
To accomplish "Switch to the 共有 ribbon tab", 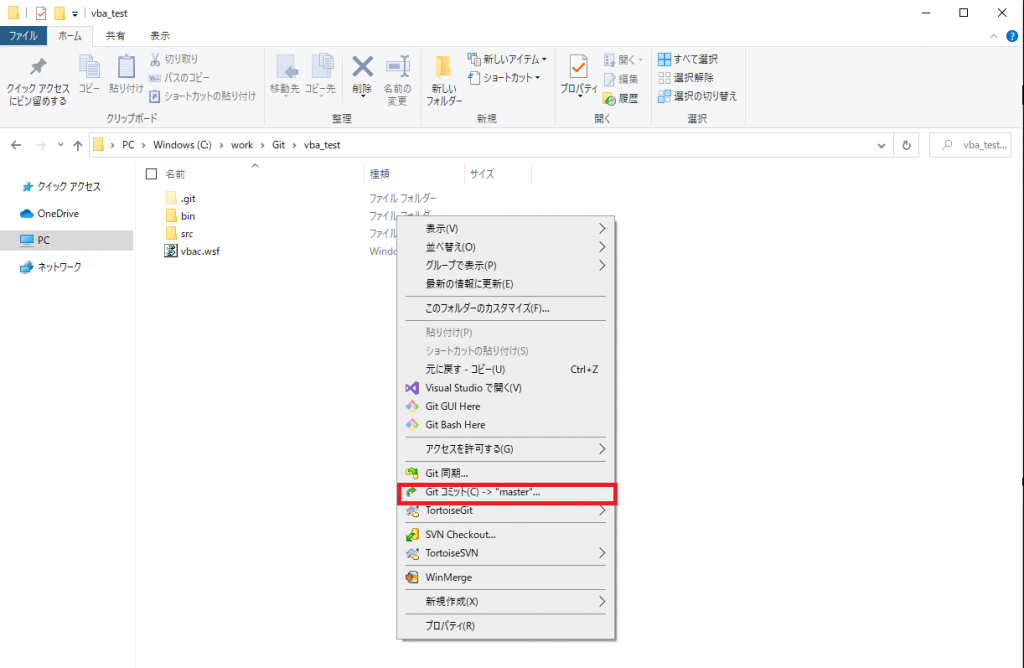I will pyautogui.click(x=116, y=35).
